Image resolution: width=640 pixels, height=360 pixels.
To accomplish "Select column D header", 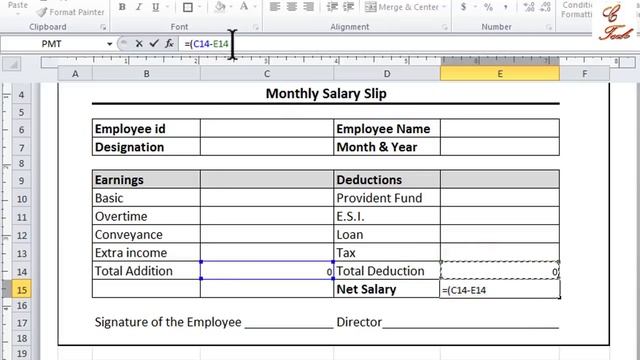I will click(387, 74).
